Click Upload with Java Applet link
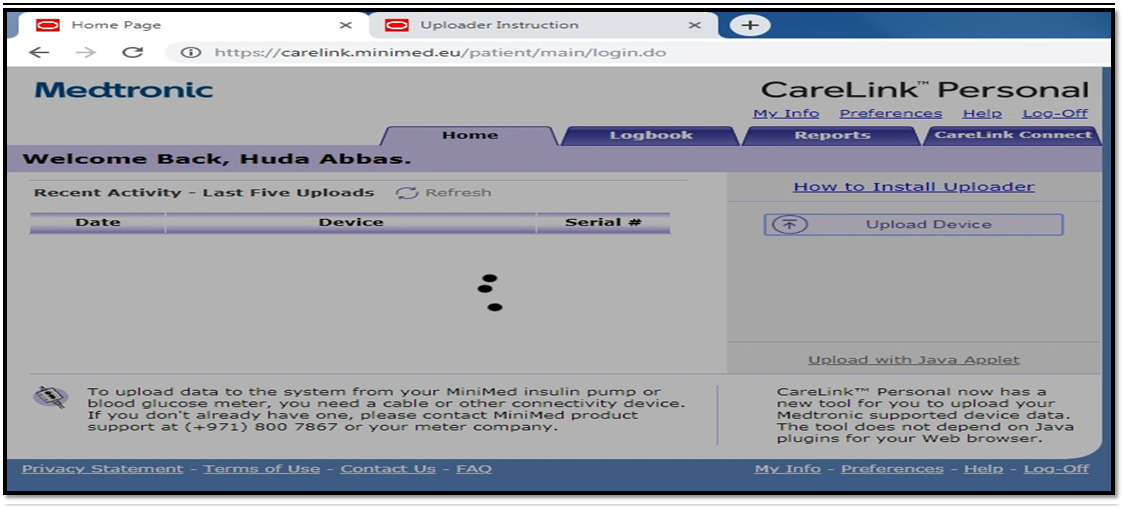The image size is (1124, 510). pyautogui.click(x=913, y=360)
